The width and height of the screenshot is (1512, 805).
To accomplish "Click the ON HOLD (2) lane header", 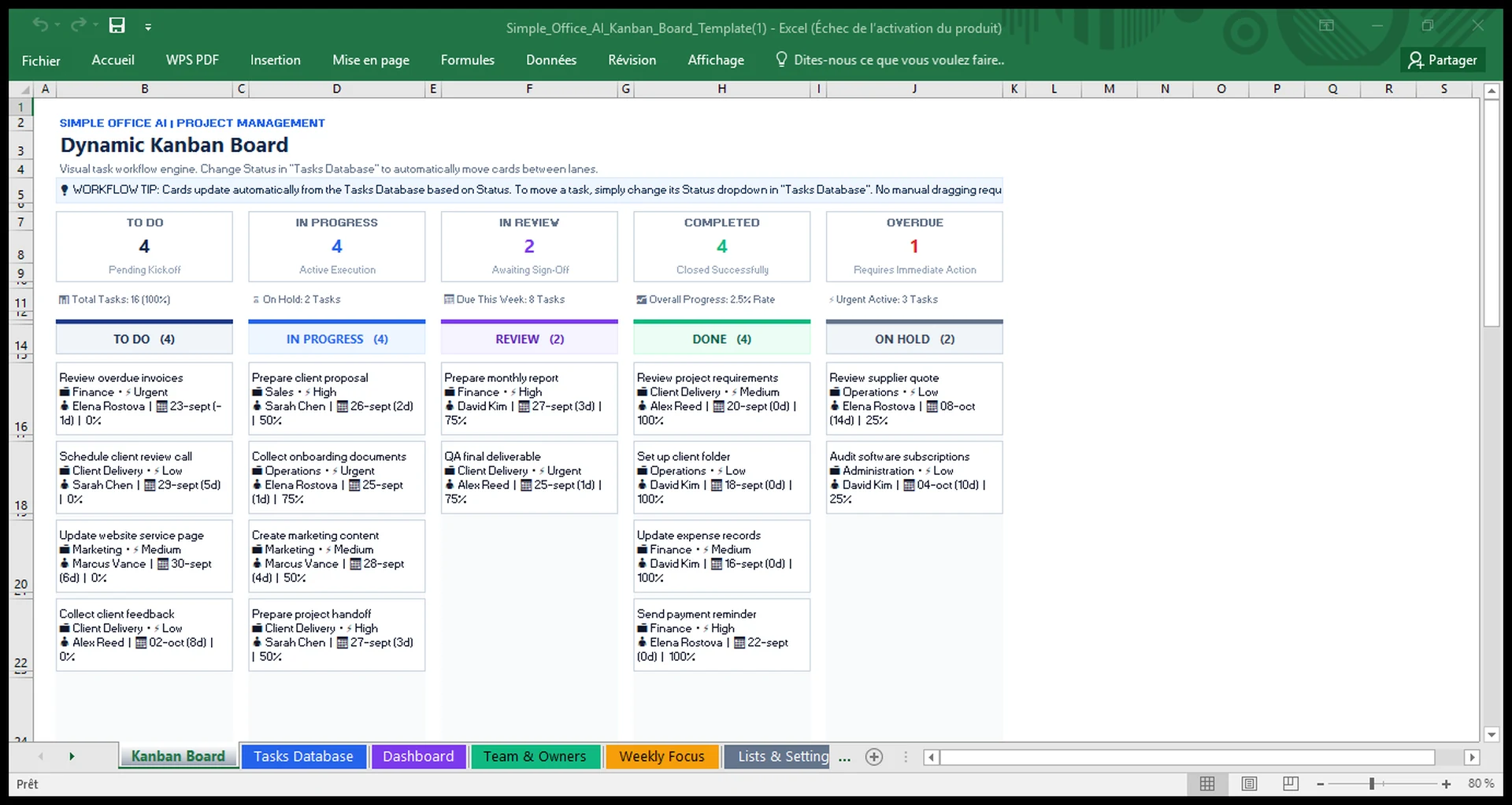I will pyautogui.click(x=914, y=339).
